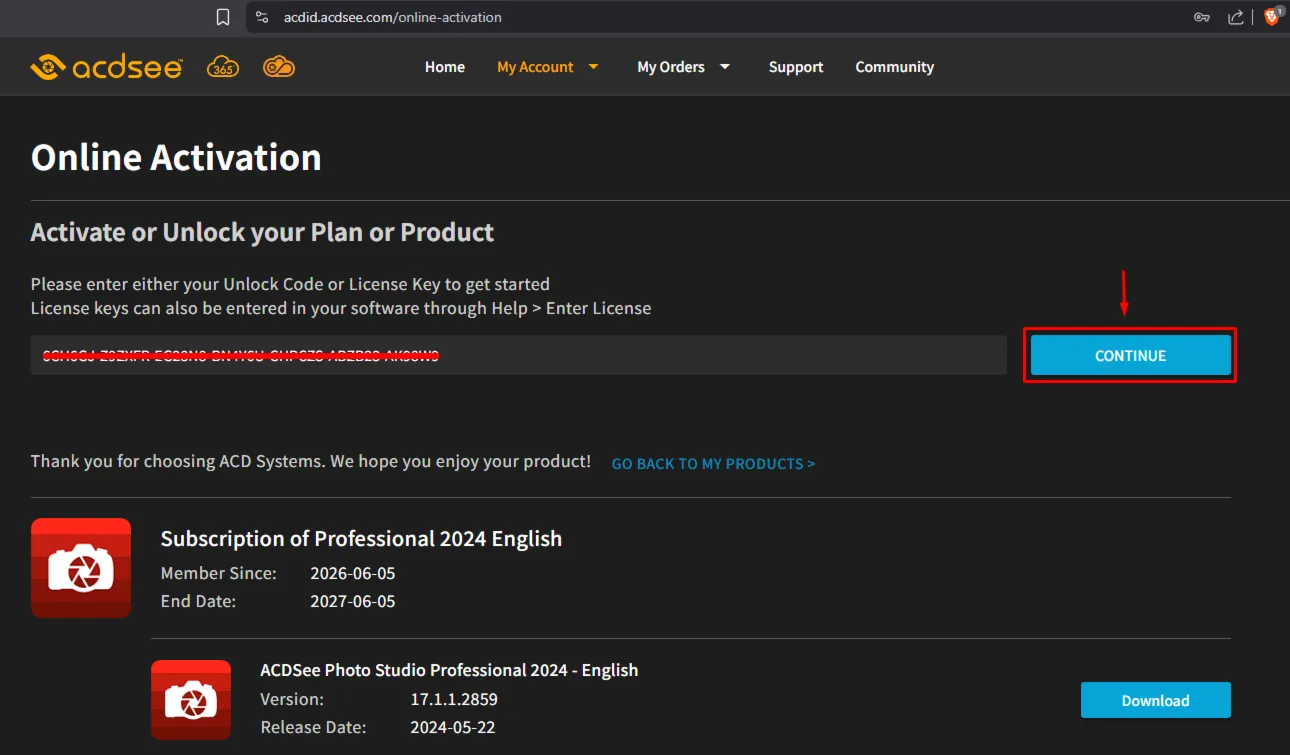The image size is (1290, 755).
Task: Click the Member Since date 2026-06-05
Action: pos(353,573)
